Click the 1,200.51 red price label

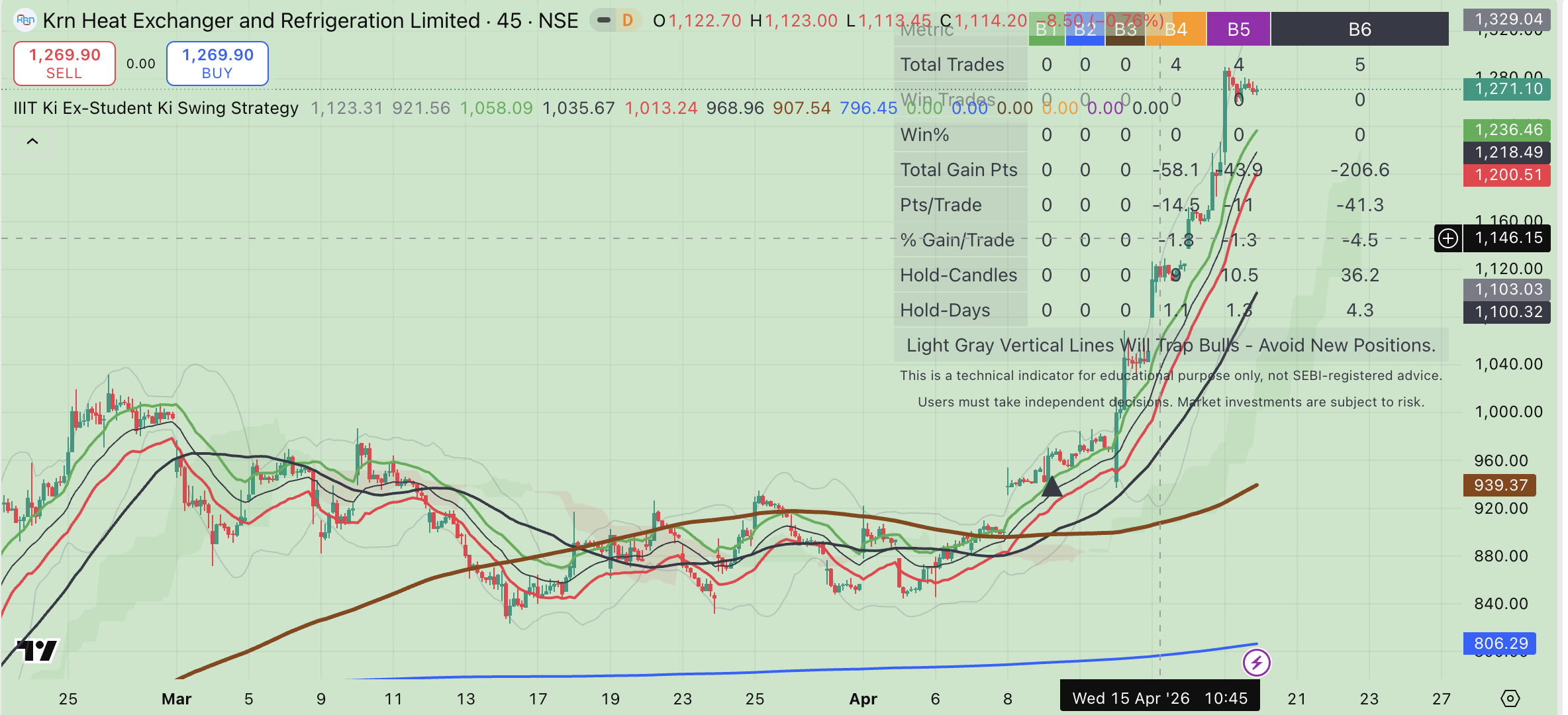coord(1508,175)
